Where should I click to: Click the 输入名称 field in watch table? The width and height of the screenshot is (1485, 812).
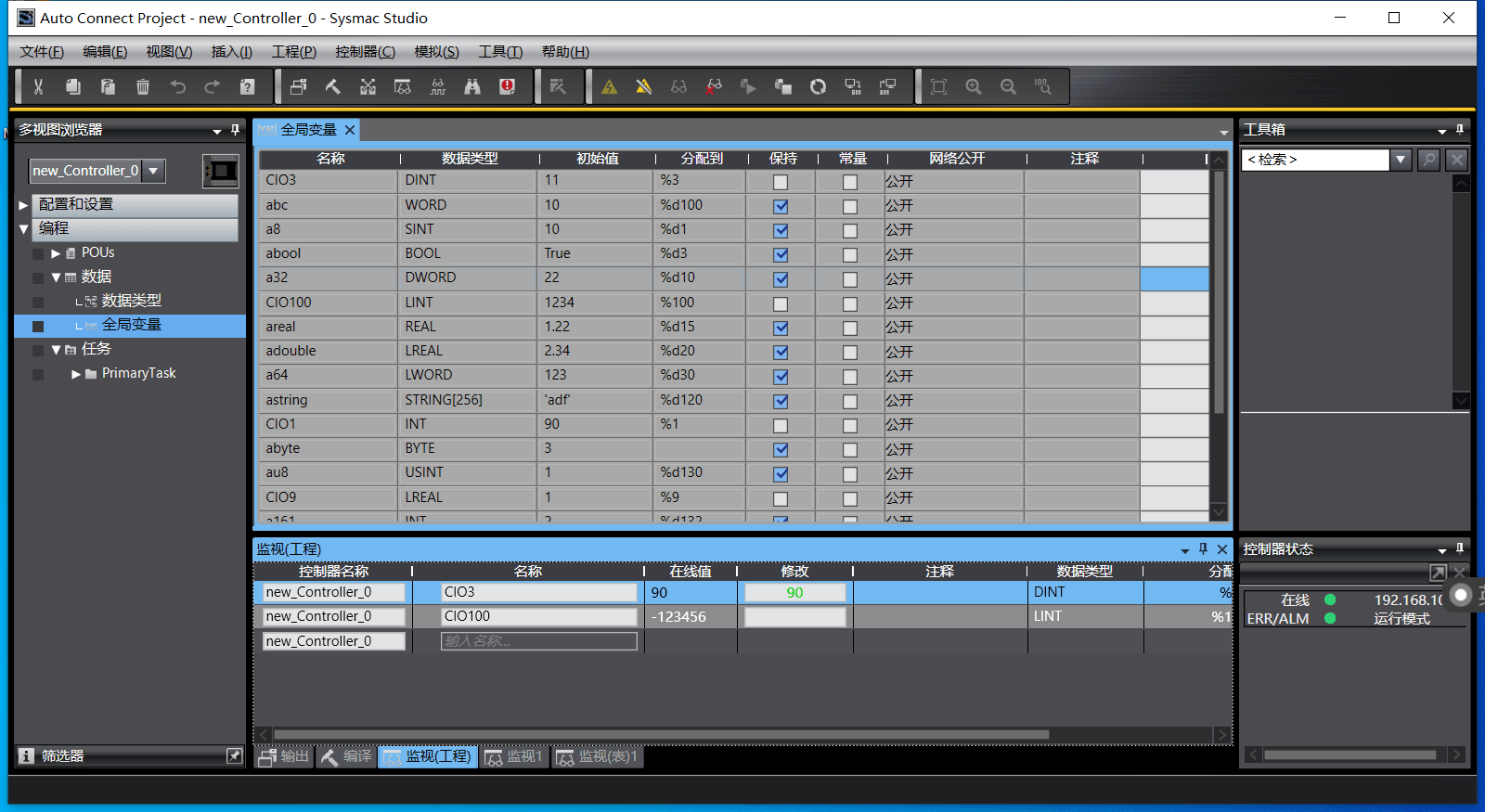[538, 641]
